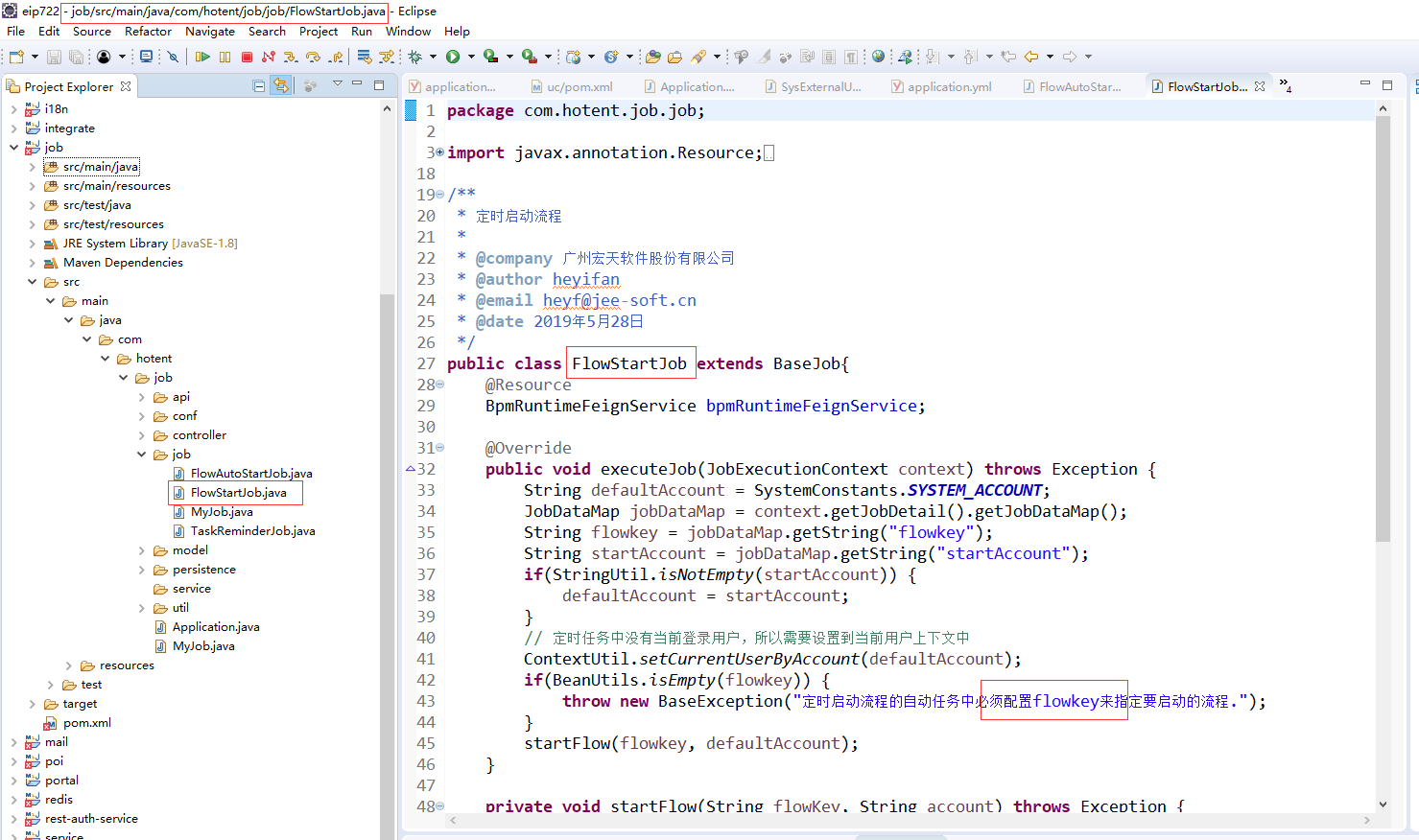1419x840 pixels.
Task: Open the Project menu
Action: tap(319, 32)
